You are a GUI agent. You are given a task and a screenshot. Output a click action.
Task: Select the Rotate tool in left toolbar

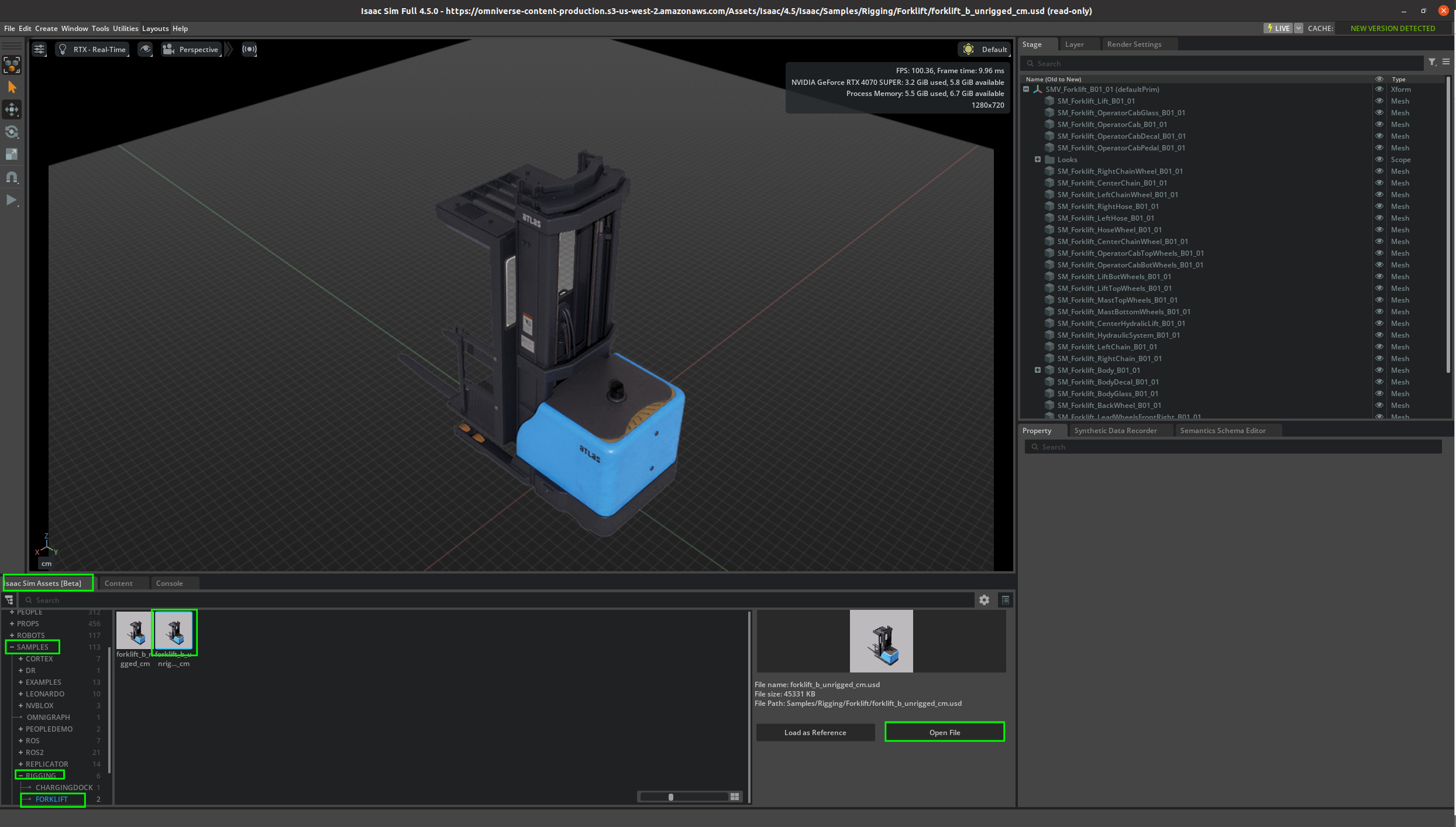click(x=12, y=132)
